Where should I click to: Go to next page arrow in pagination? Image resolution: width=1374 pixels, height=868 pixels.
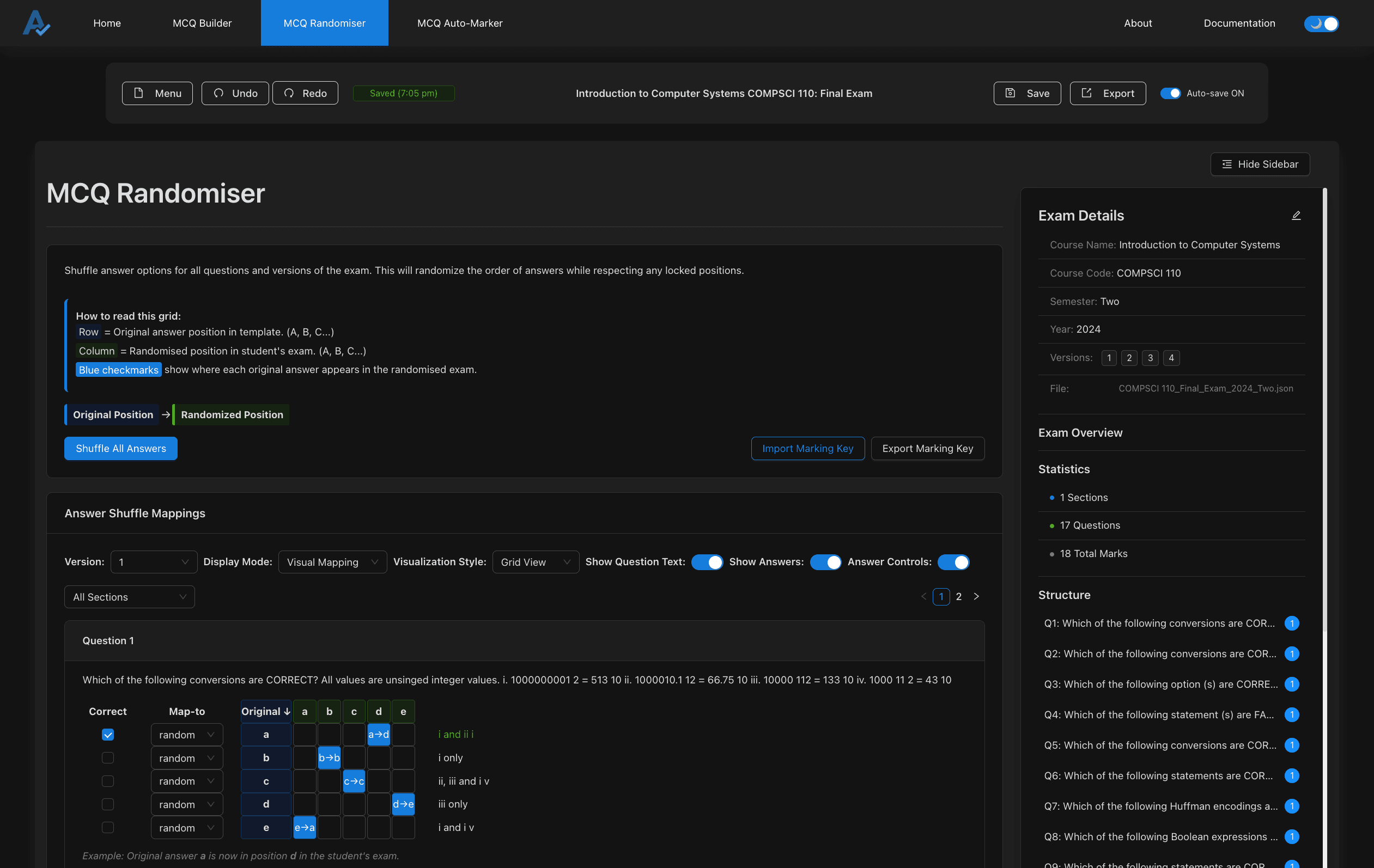pos(976,596)
